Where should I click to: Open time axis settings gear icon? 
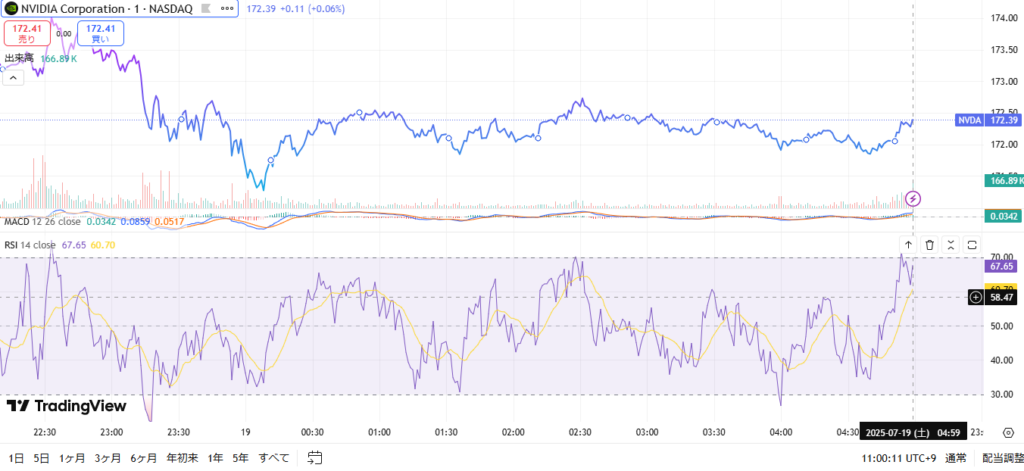(x=1008, y=432)
